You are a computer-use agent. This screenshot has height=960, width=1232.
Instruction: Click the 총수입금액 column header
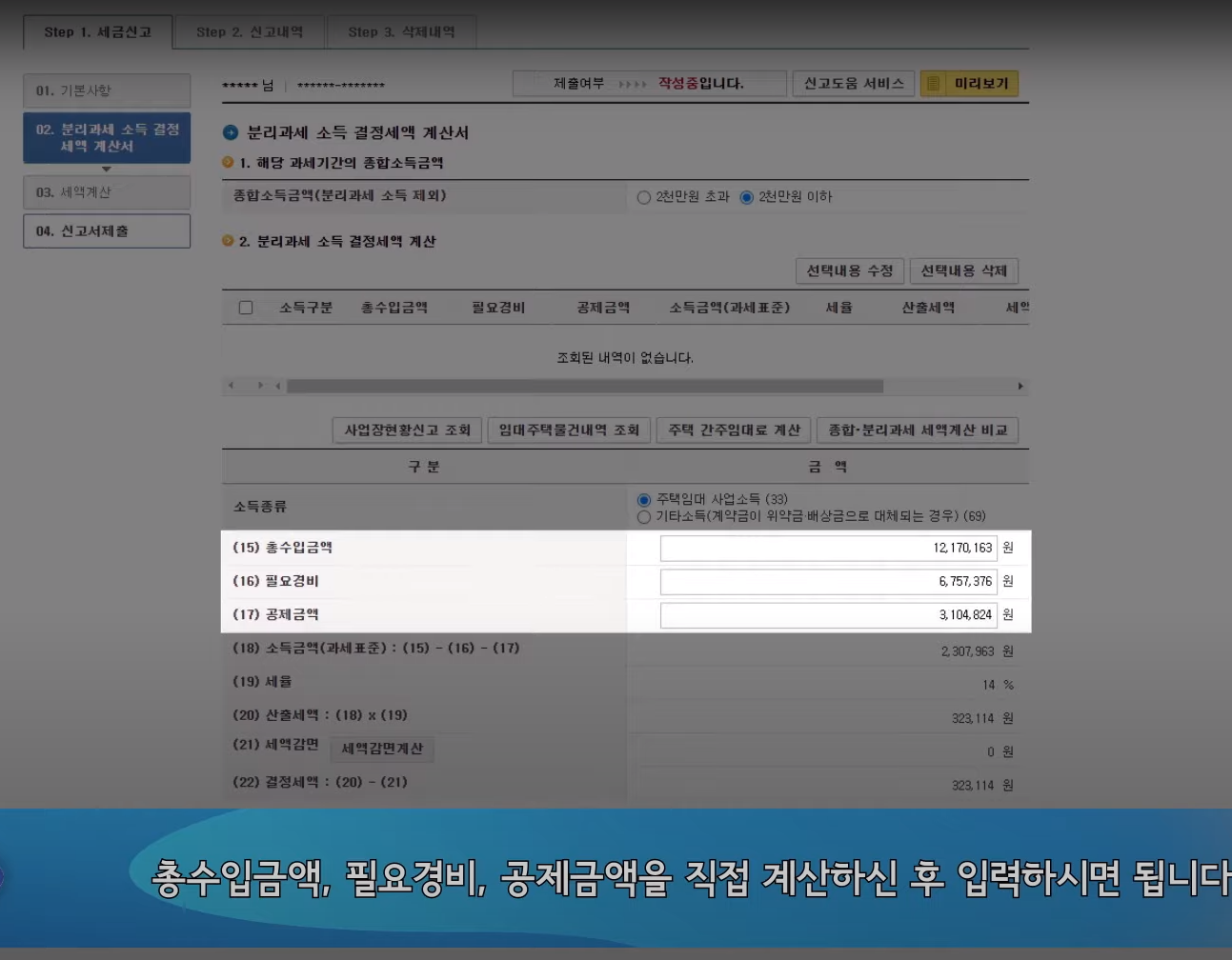click(394, 308)
